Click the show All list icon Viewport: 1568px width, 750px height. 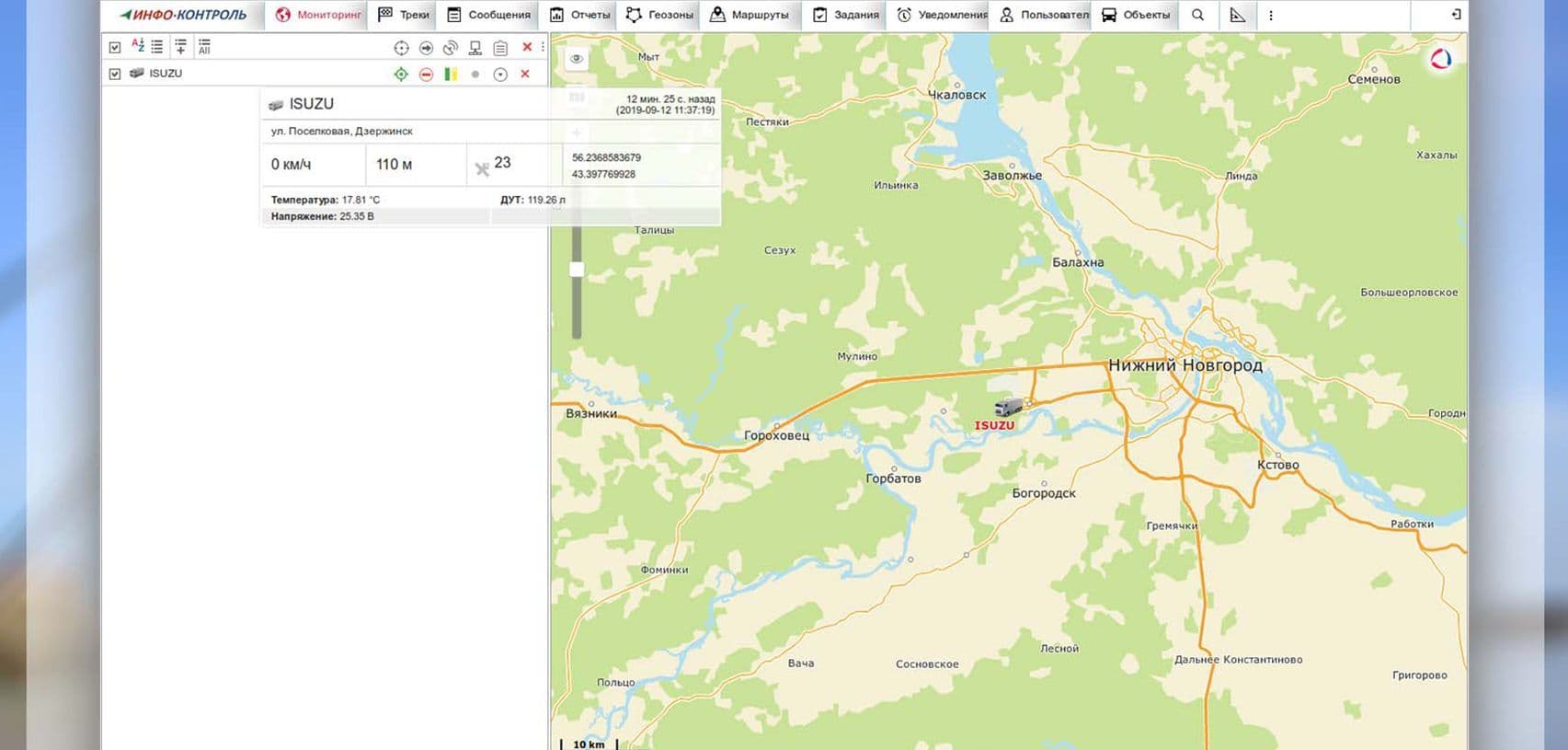(204, 46)
